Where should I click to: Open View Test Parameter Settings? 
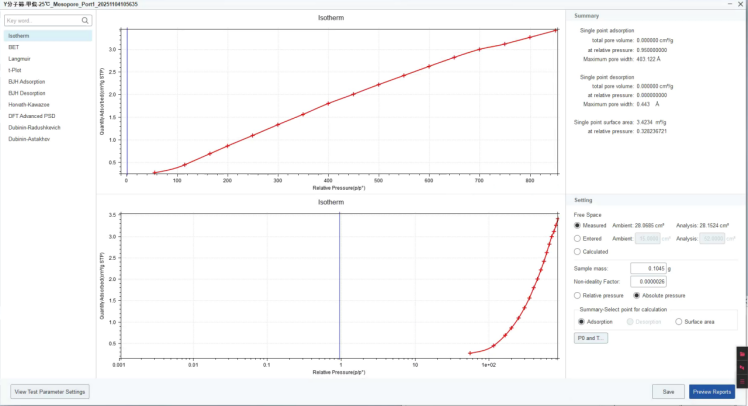pyautogui.click(x=49, y=391)
